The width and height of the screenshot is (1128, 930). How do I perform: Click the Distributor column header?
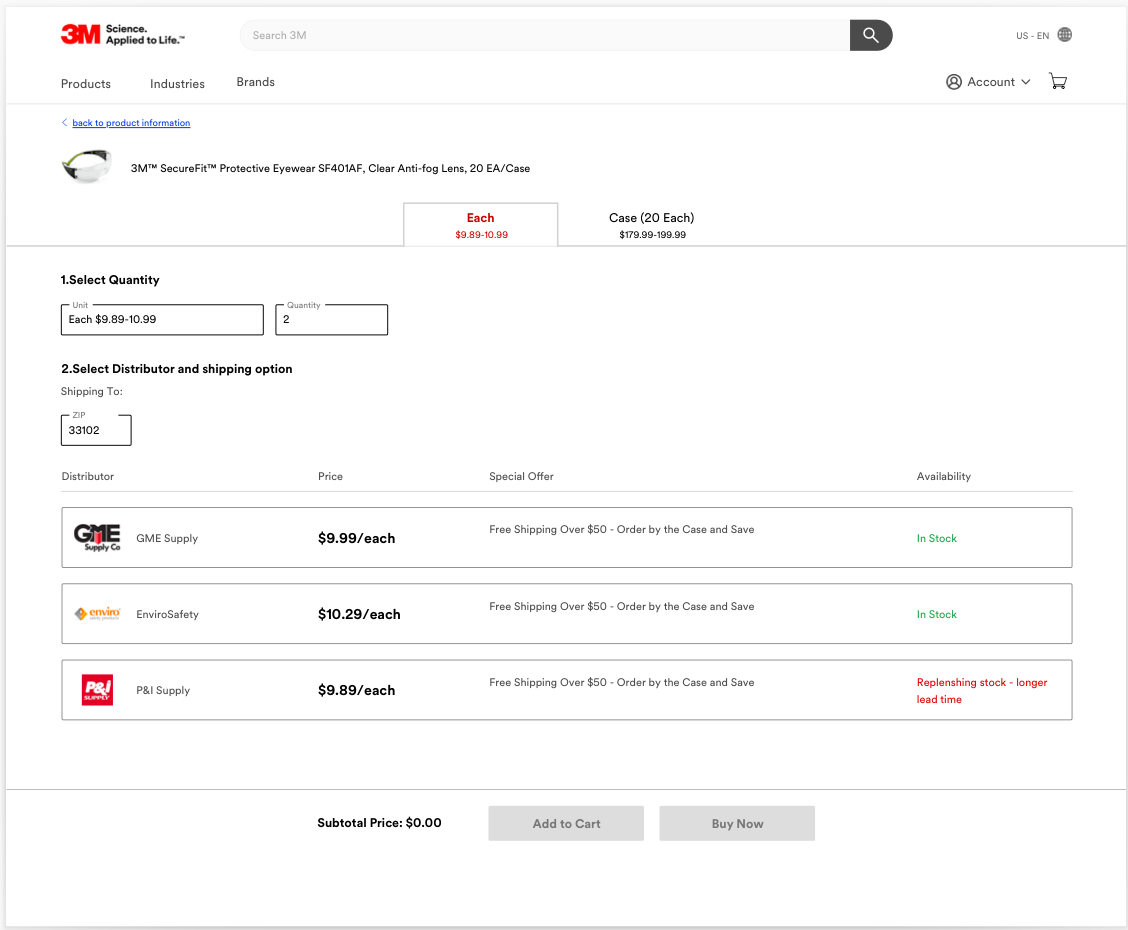point(88,476)
